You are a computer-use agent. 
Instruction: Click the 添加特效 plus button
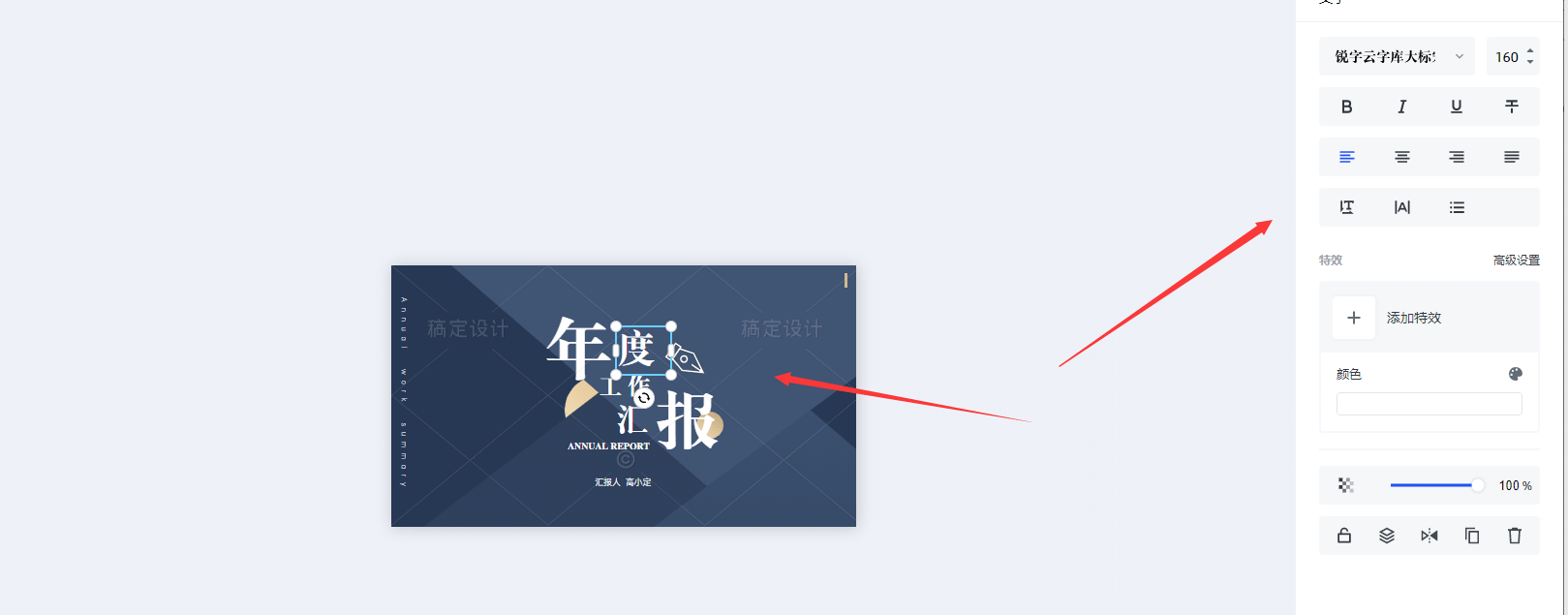(x=1354, y=318)
